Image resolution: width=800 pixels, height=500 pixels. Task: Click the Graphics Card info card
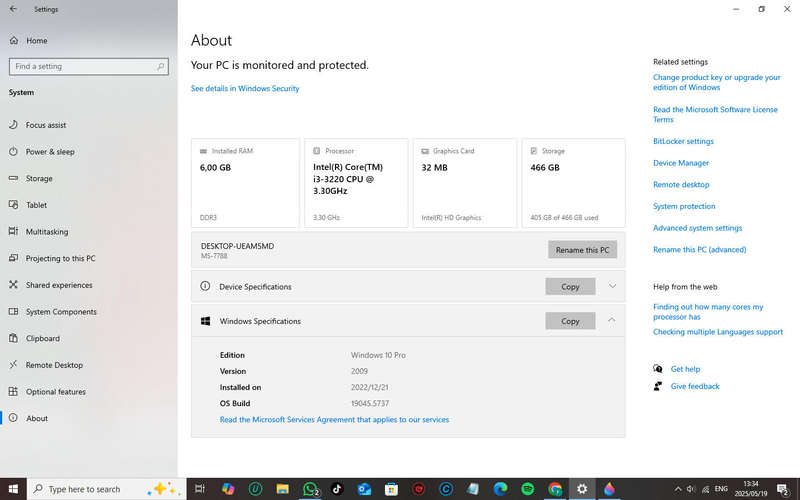click(x=465, y=183)
